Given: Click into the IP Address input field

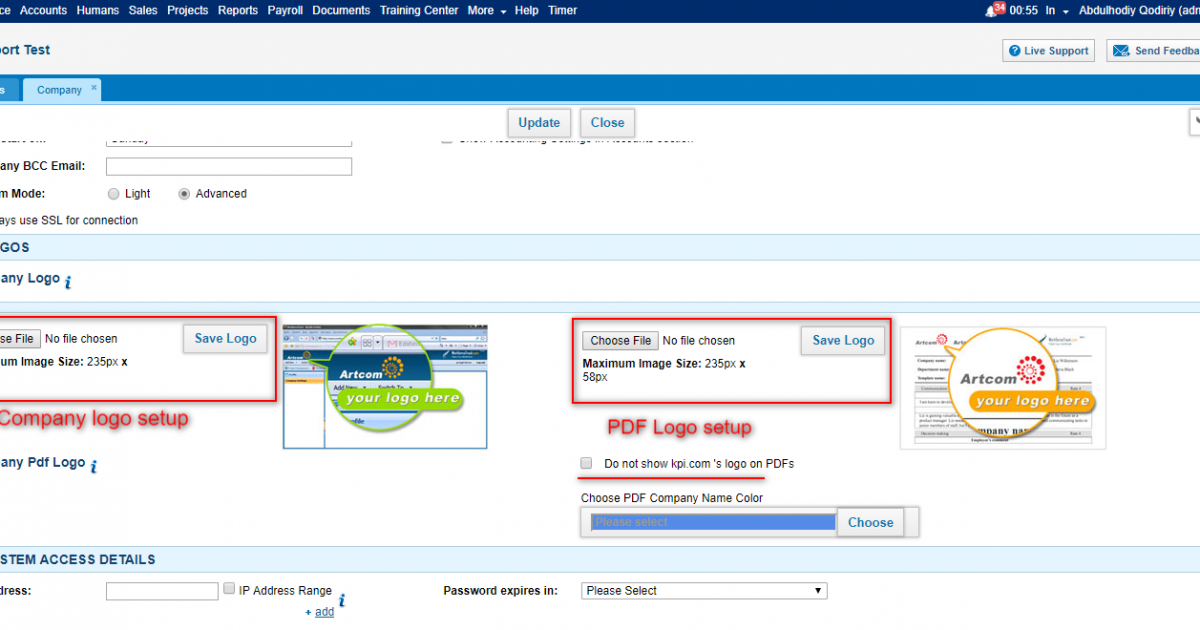Looking at the screenshot, I should click(x=162, y=591).
